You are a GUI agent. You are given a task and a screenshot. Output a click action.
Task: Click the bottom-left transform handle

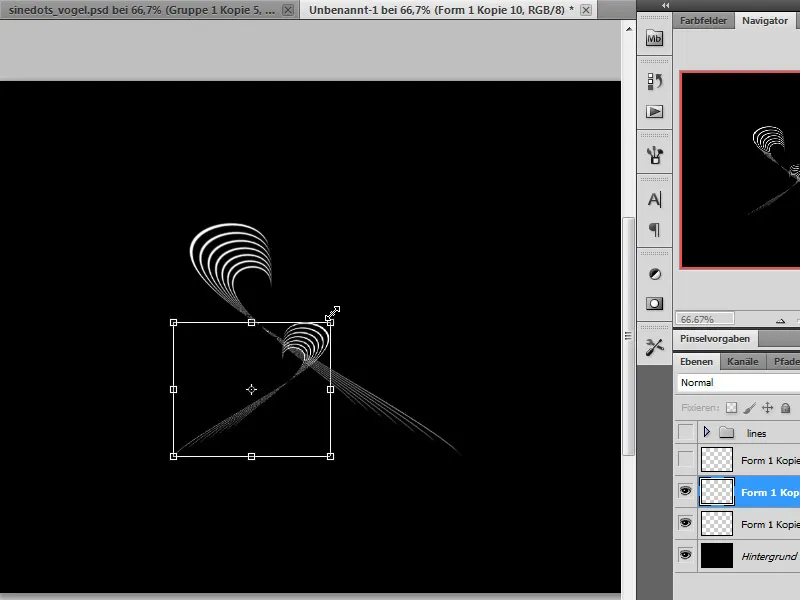click(173, 457)
